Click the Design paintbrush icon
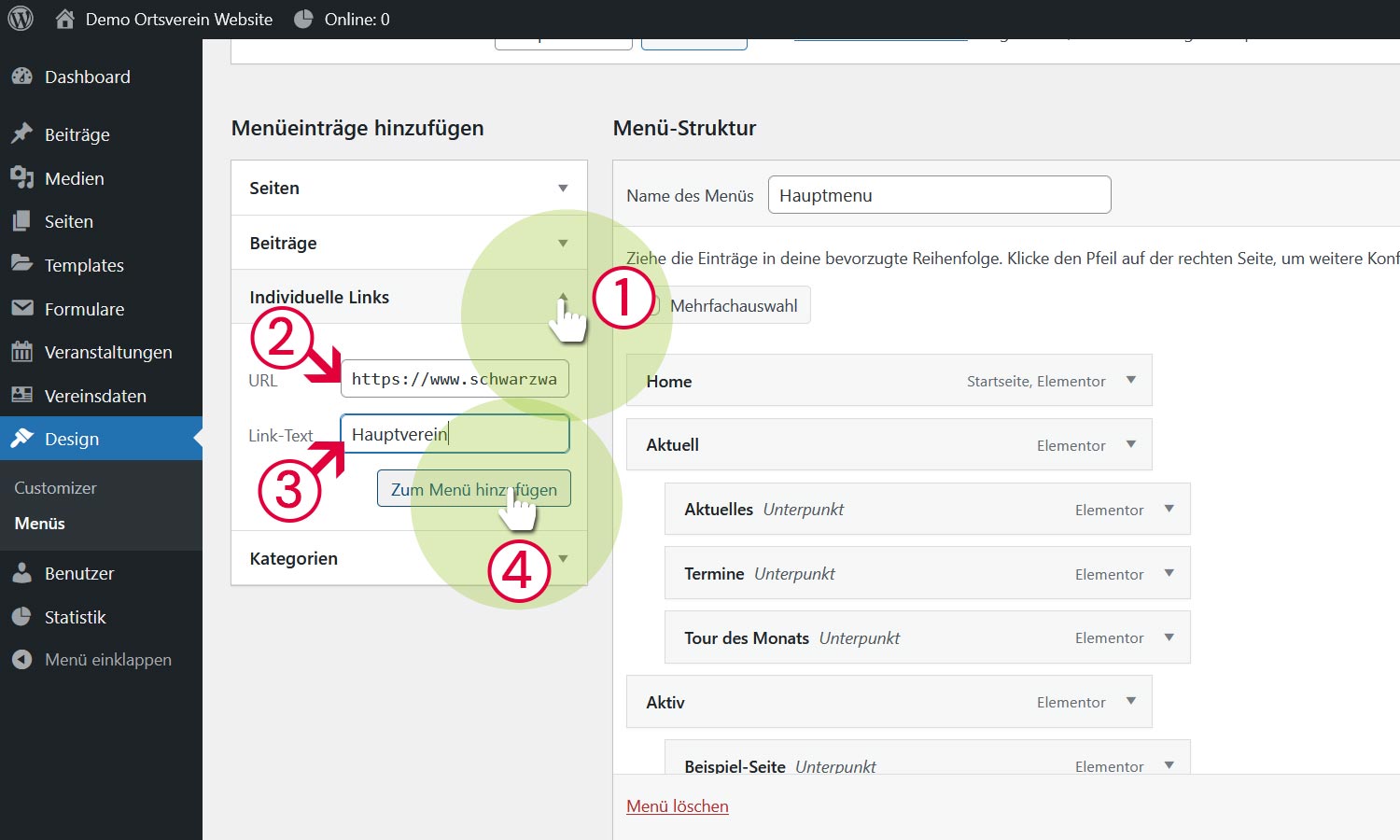The image size is (1400, 840). click(x=22, y=439)
